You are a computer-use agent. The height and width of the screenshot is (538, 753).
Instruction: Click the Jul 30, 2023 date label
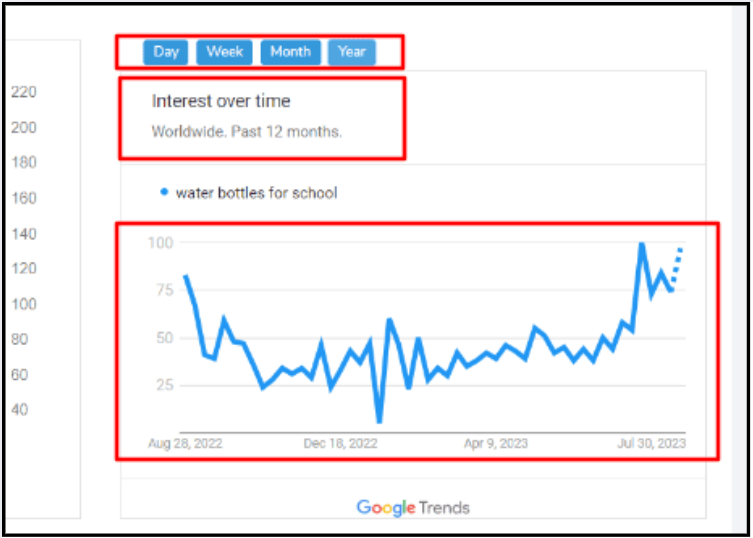point(653,443)
